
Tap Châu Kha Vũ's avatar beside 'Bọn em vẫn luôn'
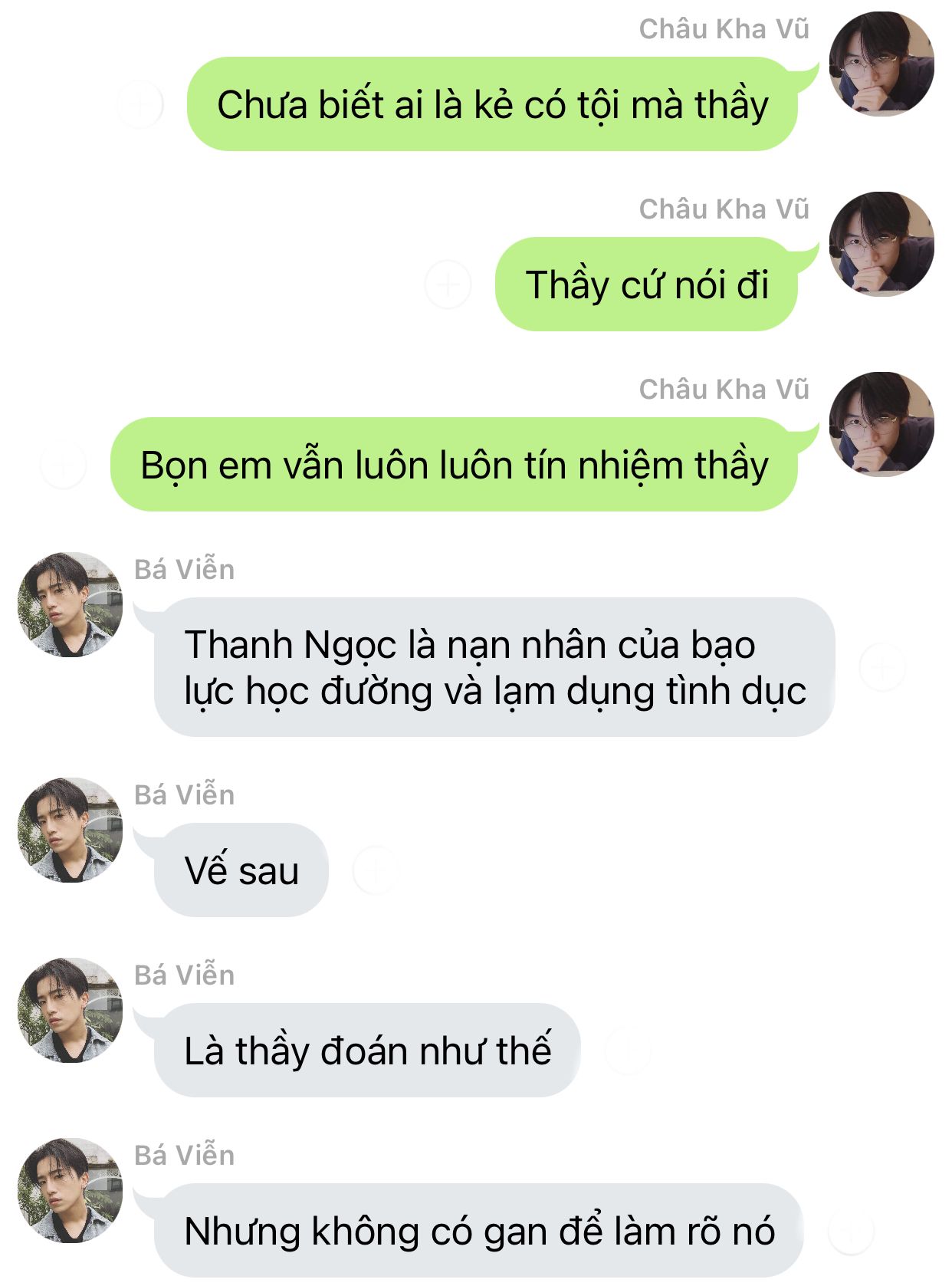click(x=881, y=424)
